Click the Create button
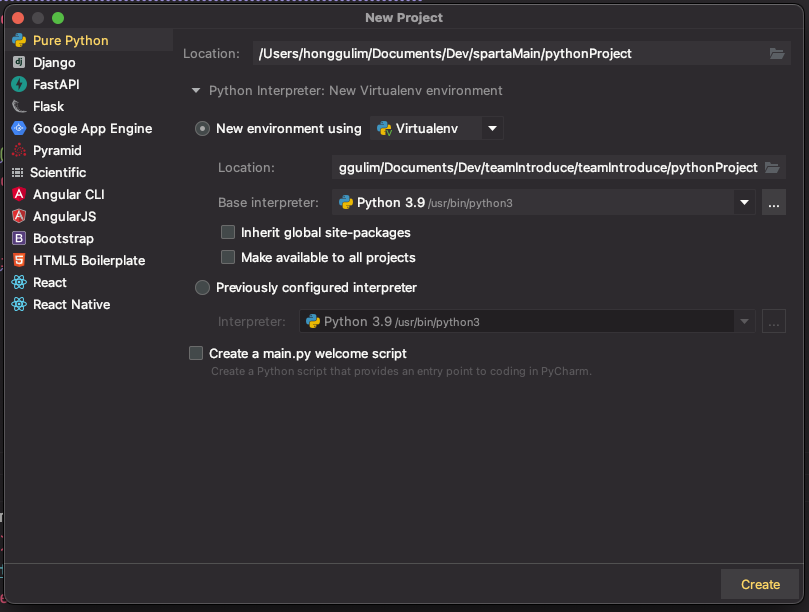 [760, 584]
